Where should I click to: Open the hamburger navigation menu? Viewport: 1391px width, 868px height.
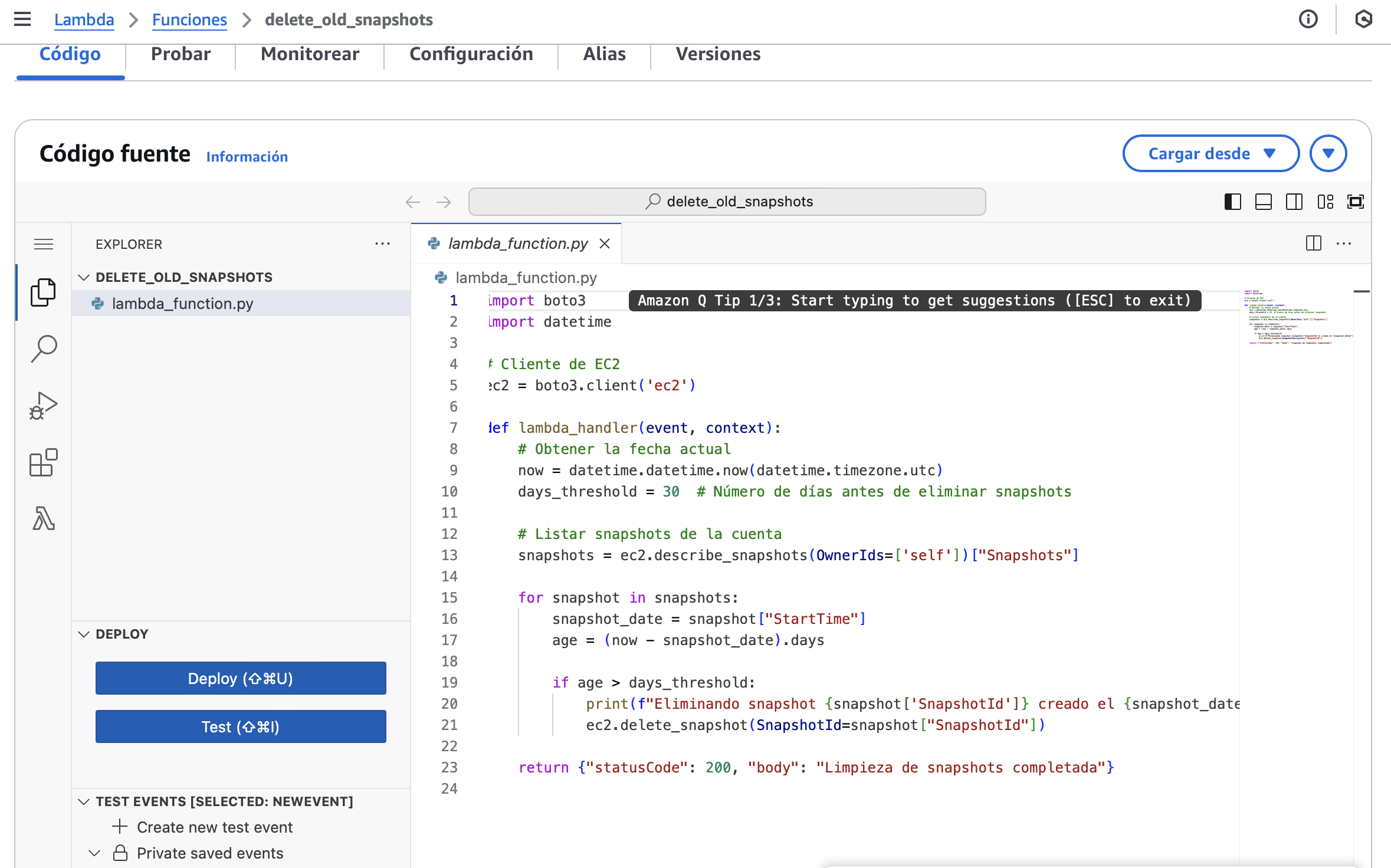tap(22, 19)
